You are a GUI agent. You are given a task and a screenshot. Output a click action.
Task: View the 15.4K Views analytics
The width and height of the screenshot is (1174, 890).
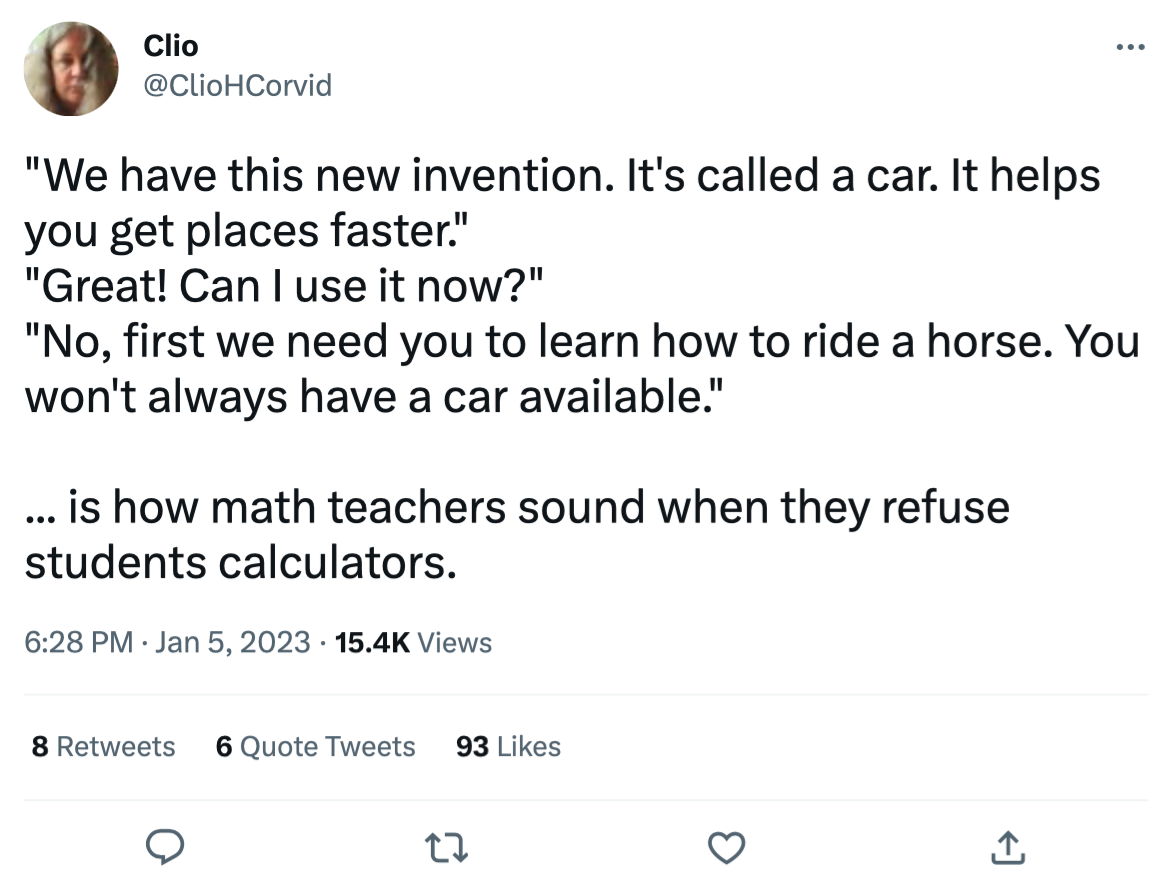(413, 641)
